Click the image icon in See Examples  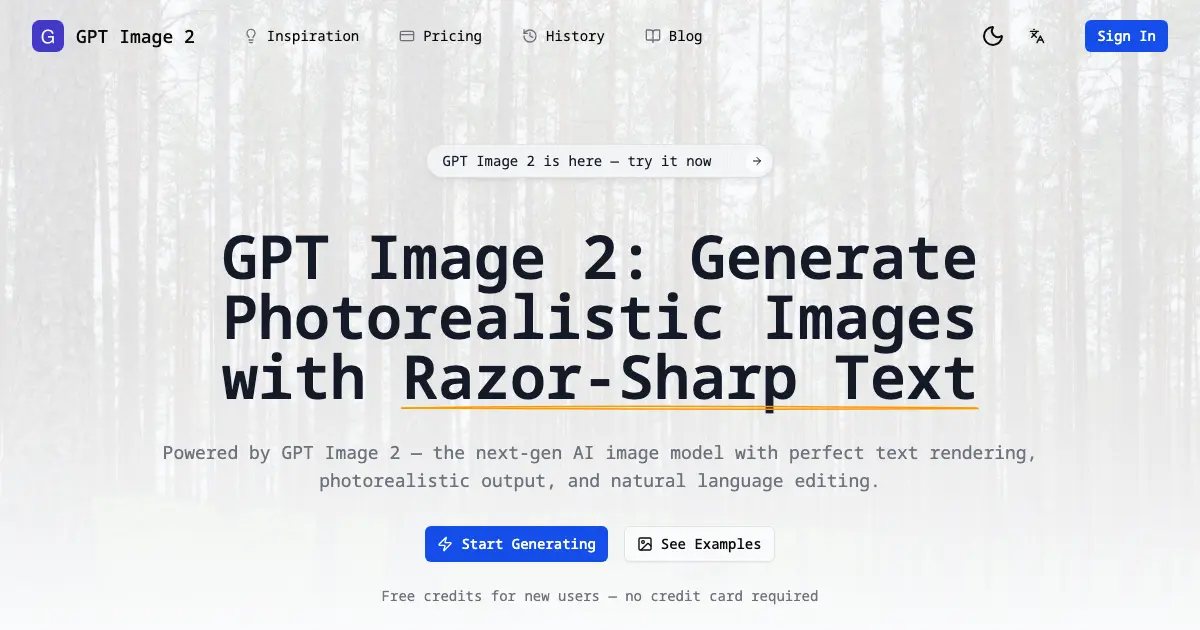645,544
